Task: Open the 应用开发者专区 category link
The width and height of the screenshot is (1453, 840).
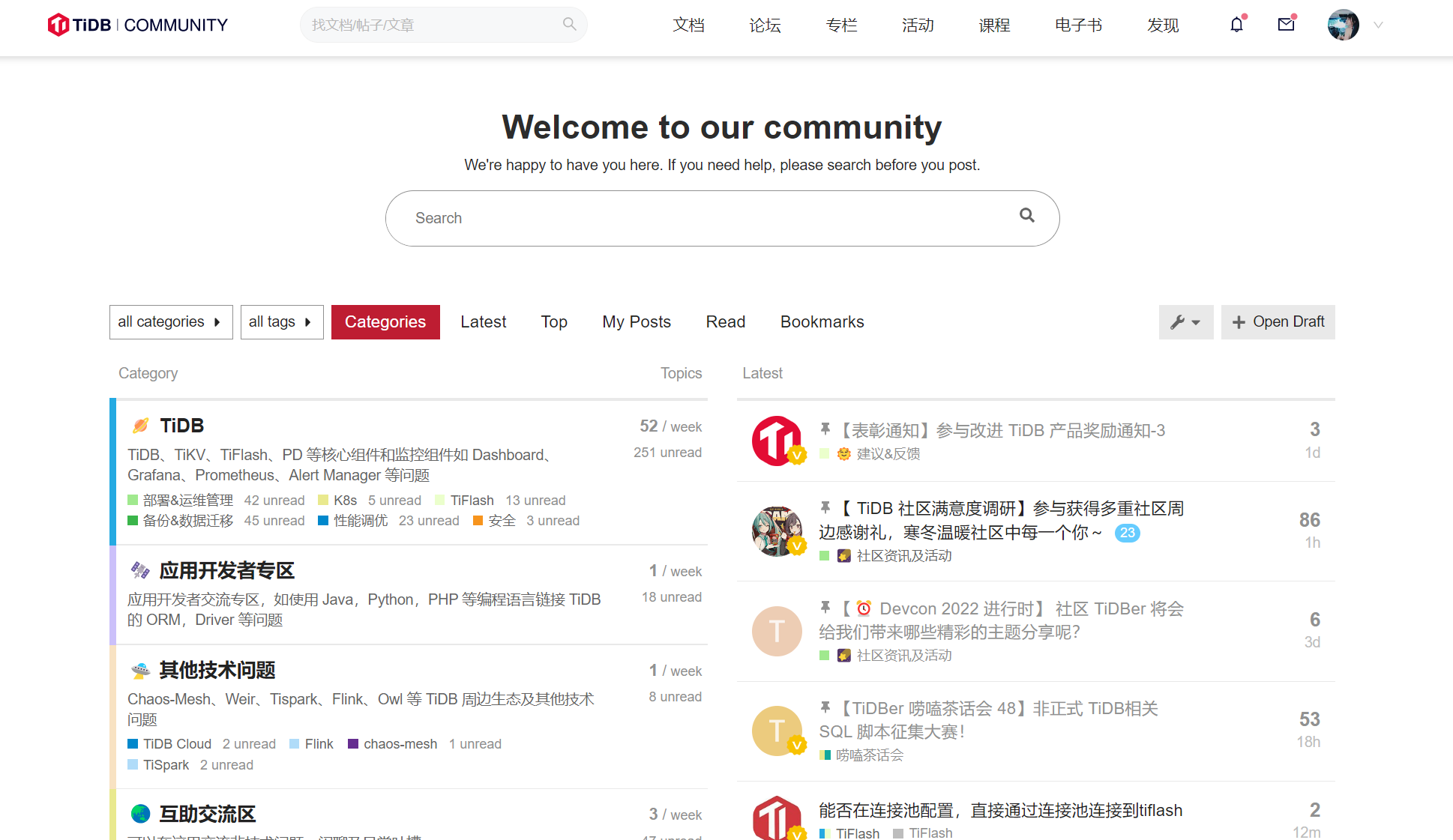Action: coord(226,571)
